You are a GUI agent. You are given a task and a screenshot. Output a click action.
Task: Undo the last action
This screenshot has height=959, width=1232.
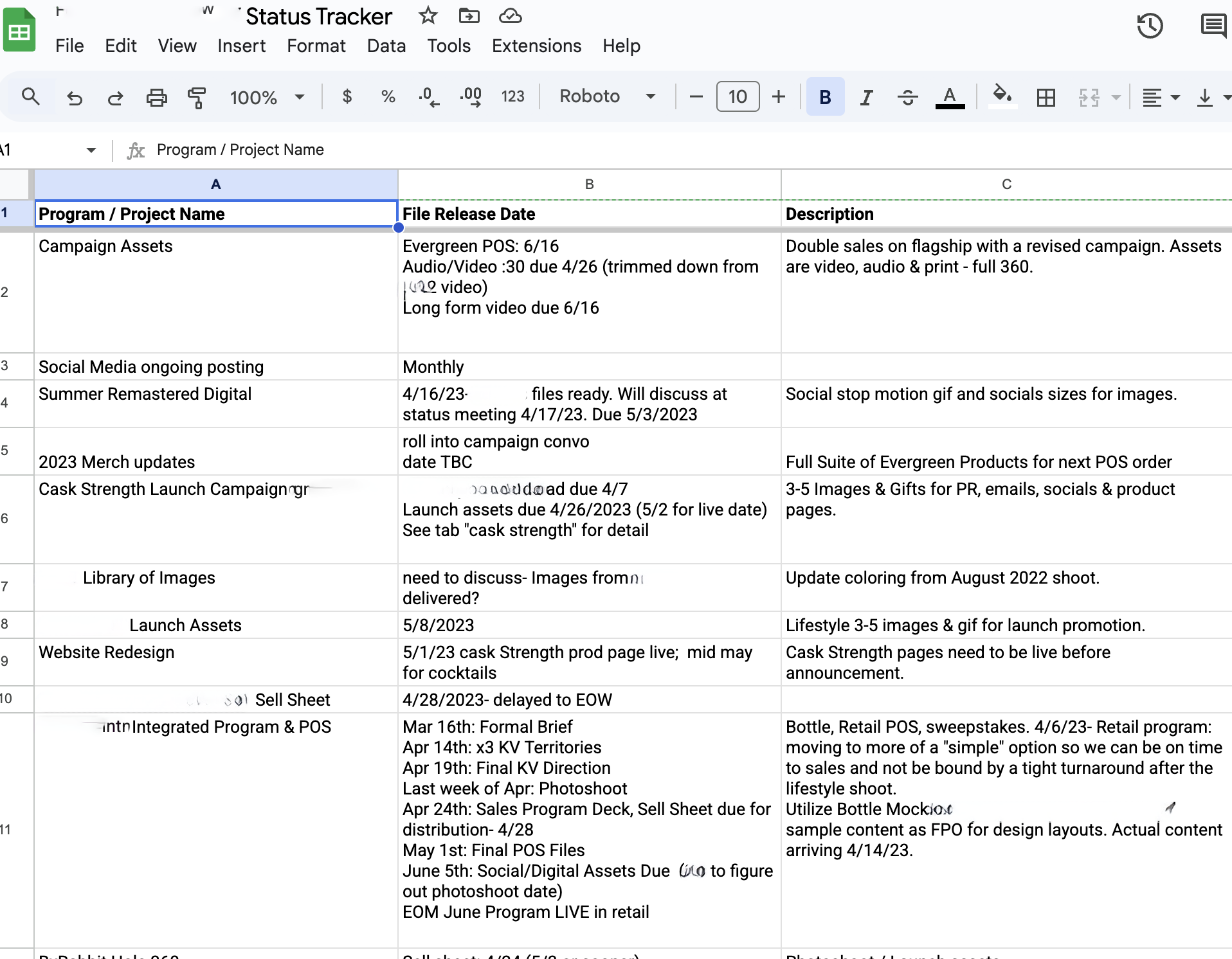[x=75, y=97]
